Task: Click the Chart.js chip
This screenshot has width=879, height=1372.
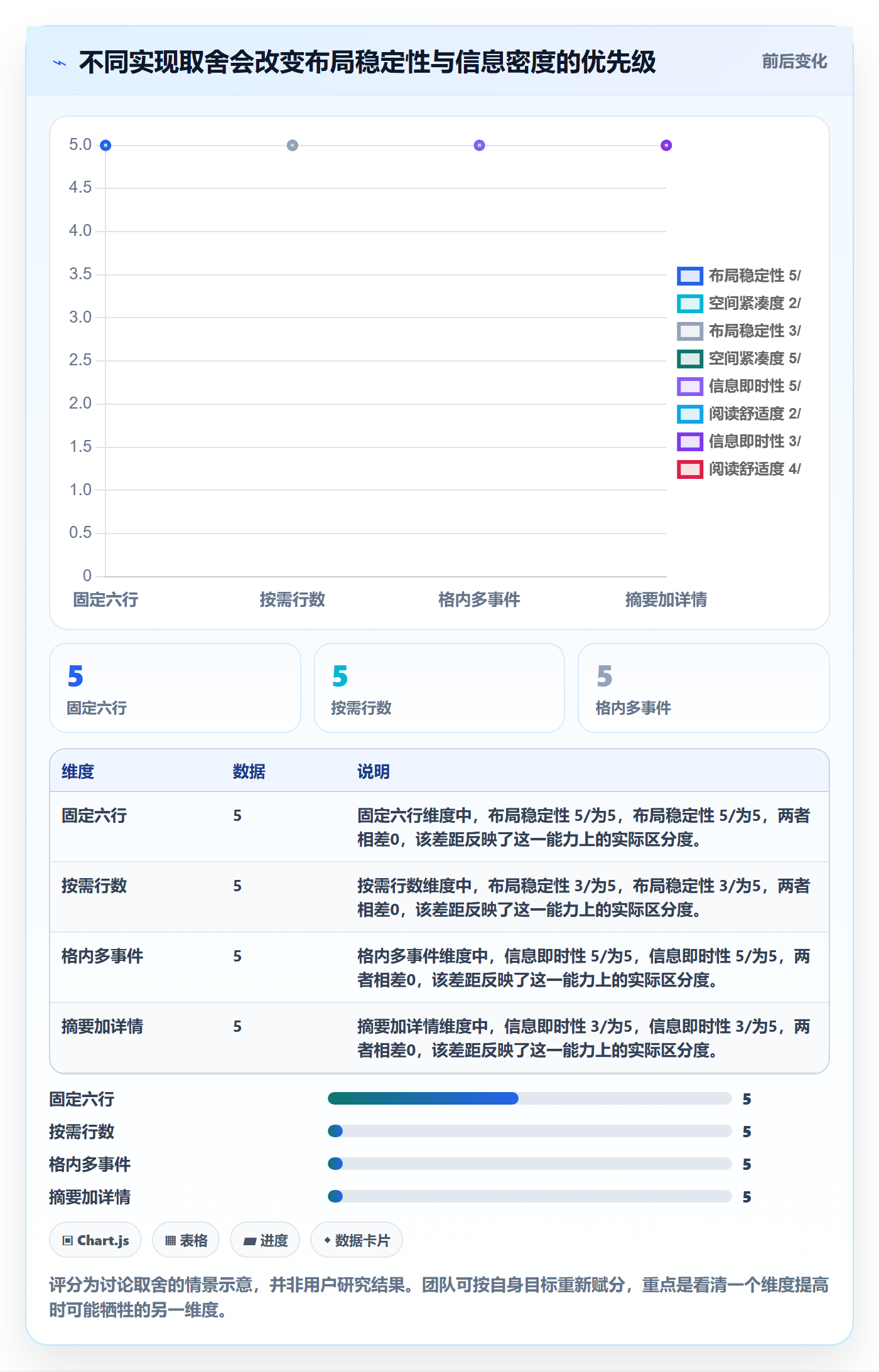Action: click(95, 1240)
